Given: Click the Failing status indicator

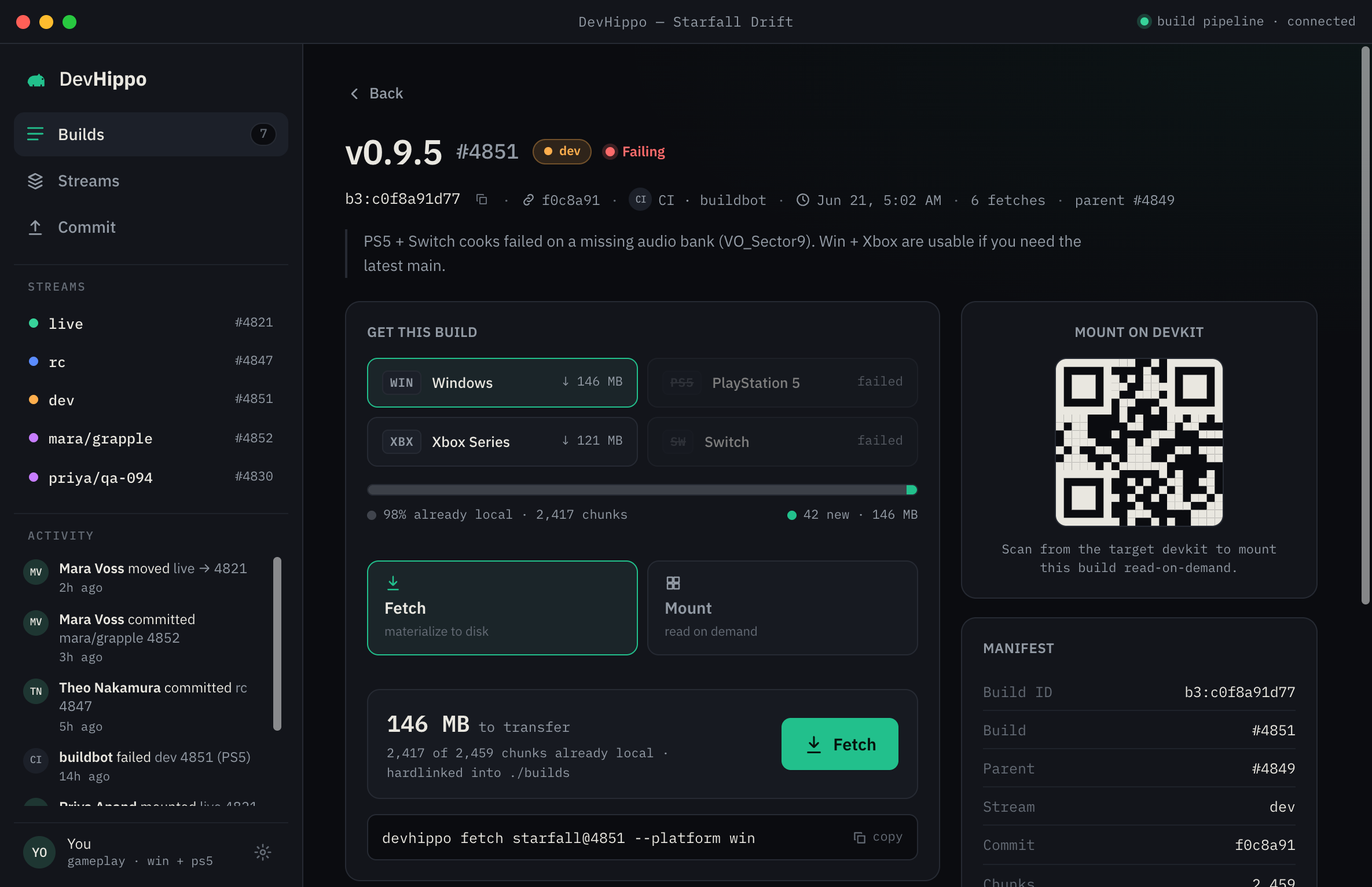Looking at the screenshot, I should point(634,152).
